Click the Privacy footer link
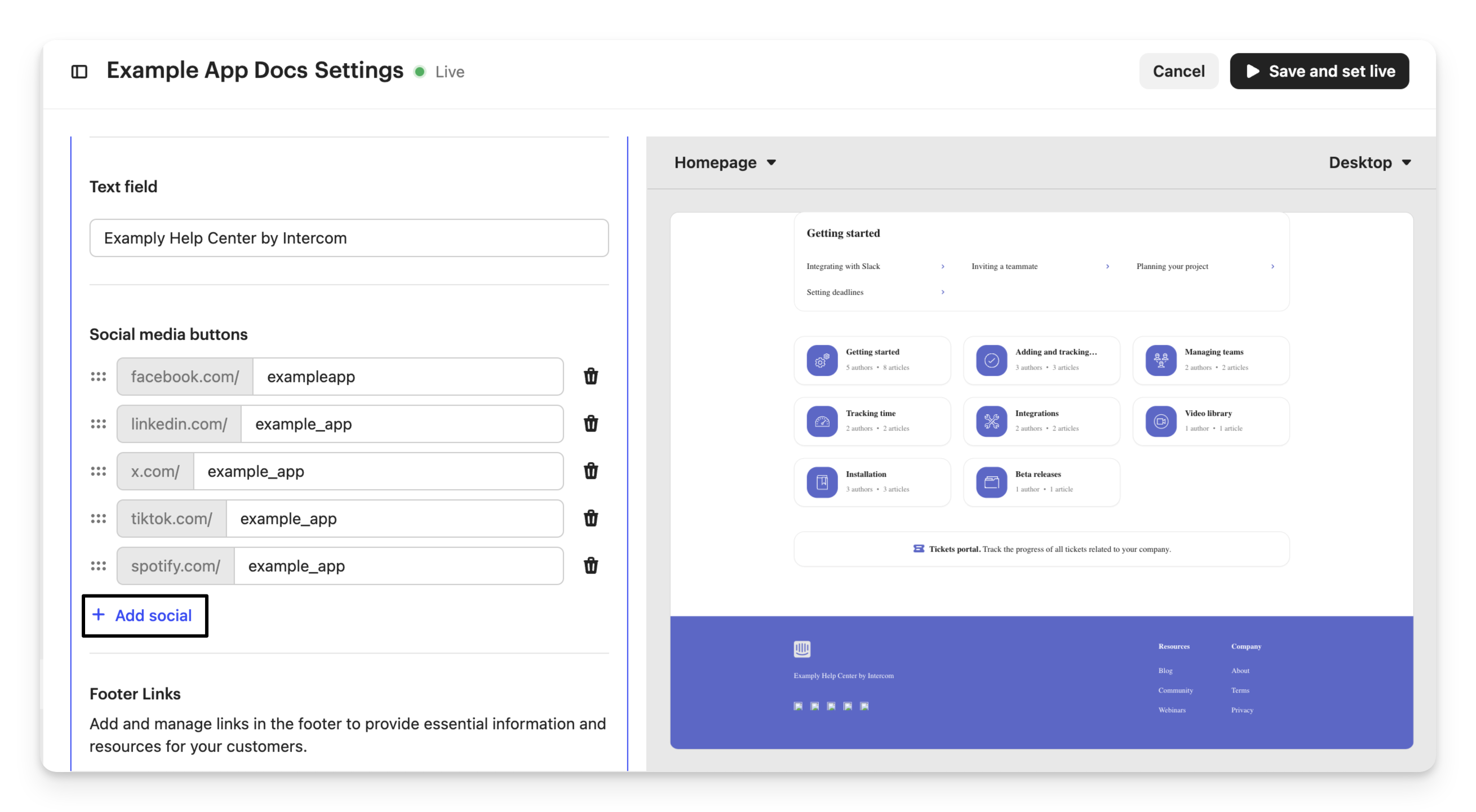Viewport: 1476px width, 812px height. [x=1242, y=710]
